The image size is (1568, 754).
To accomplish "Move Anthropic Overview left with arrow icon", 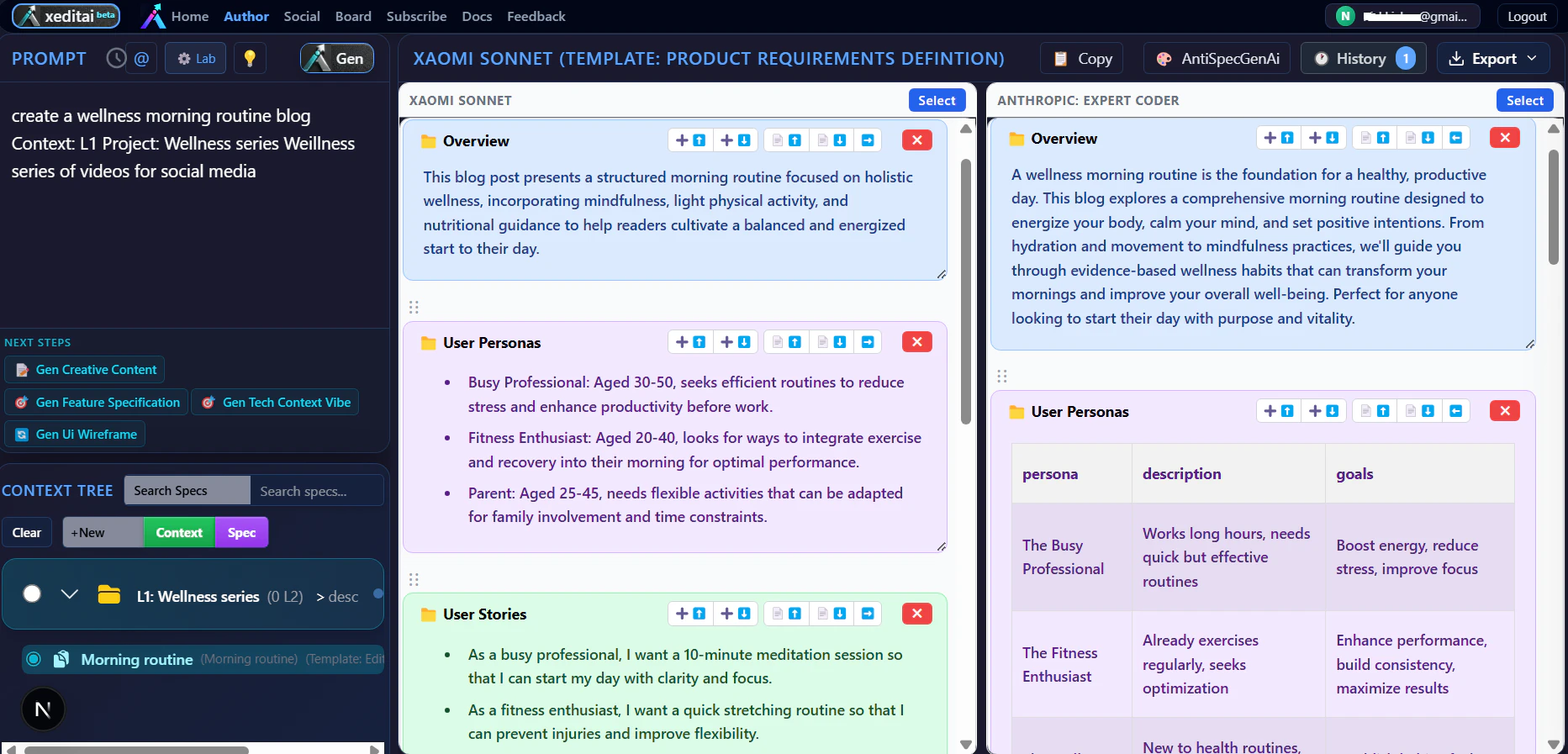I will pos(1455,138).
